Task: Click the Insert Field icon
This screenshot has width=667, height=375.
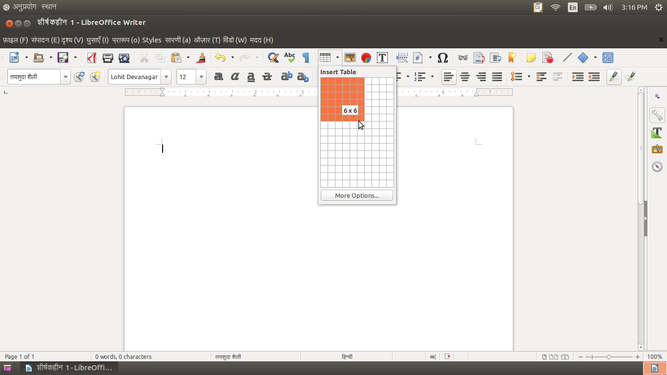Action: (418, 57)
